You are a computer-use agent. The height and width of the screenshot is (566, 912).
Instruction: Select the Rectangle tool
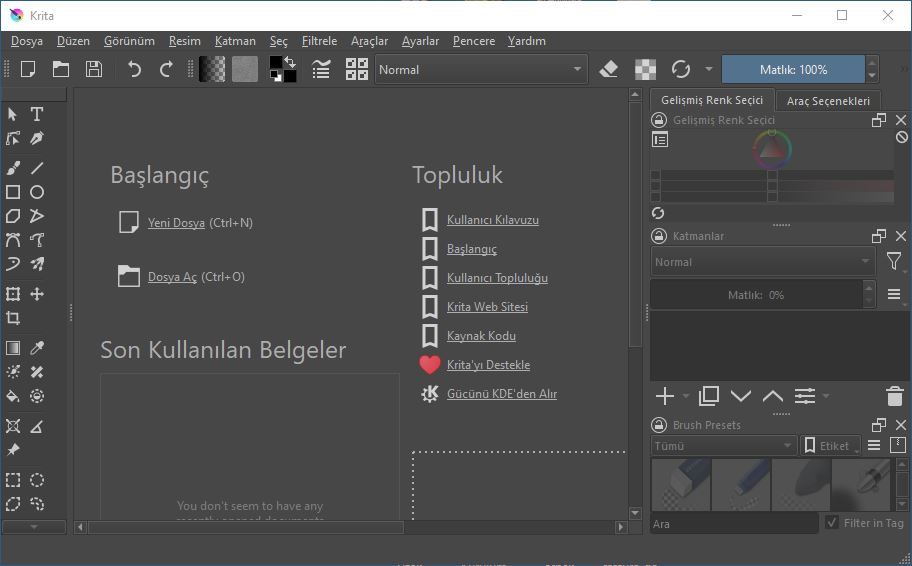[x=12, y=192]
